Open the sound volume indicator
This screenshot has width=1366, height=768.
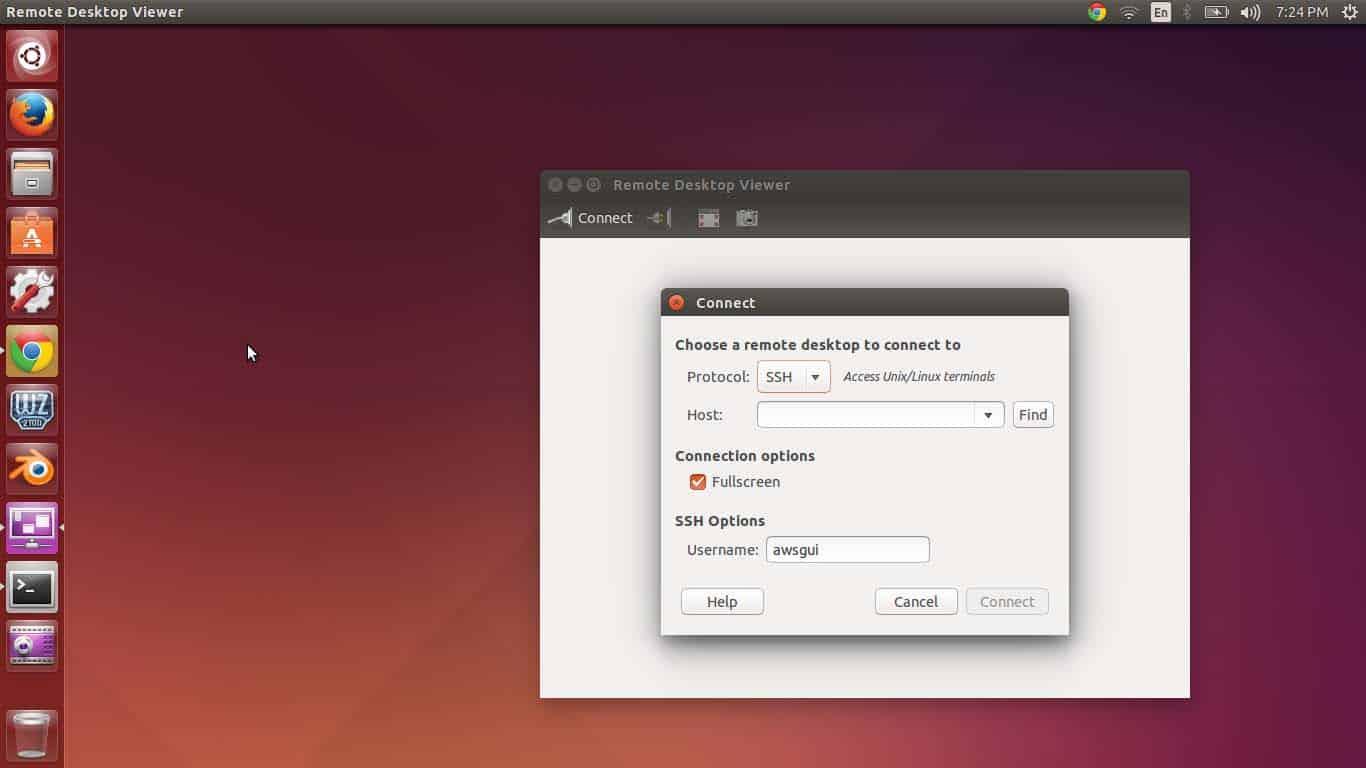[1250, 12]
